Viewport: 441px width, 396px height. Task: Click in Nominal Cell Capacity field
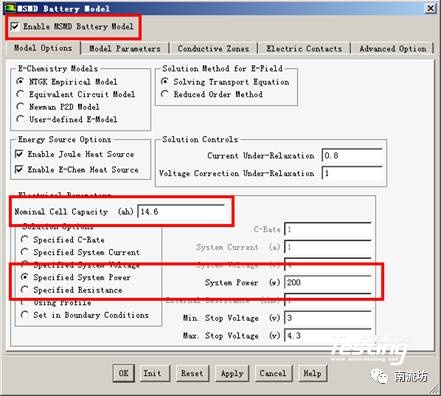click(x=182, y=212)
